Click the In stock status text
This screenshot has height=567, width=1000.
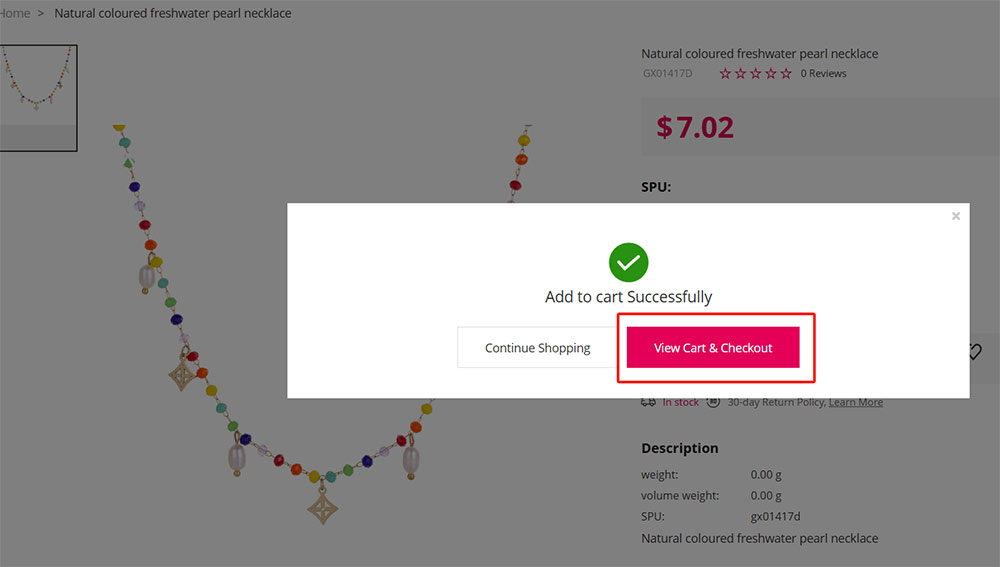pos(680,402)
